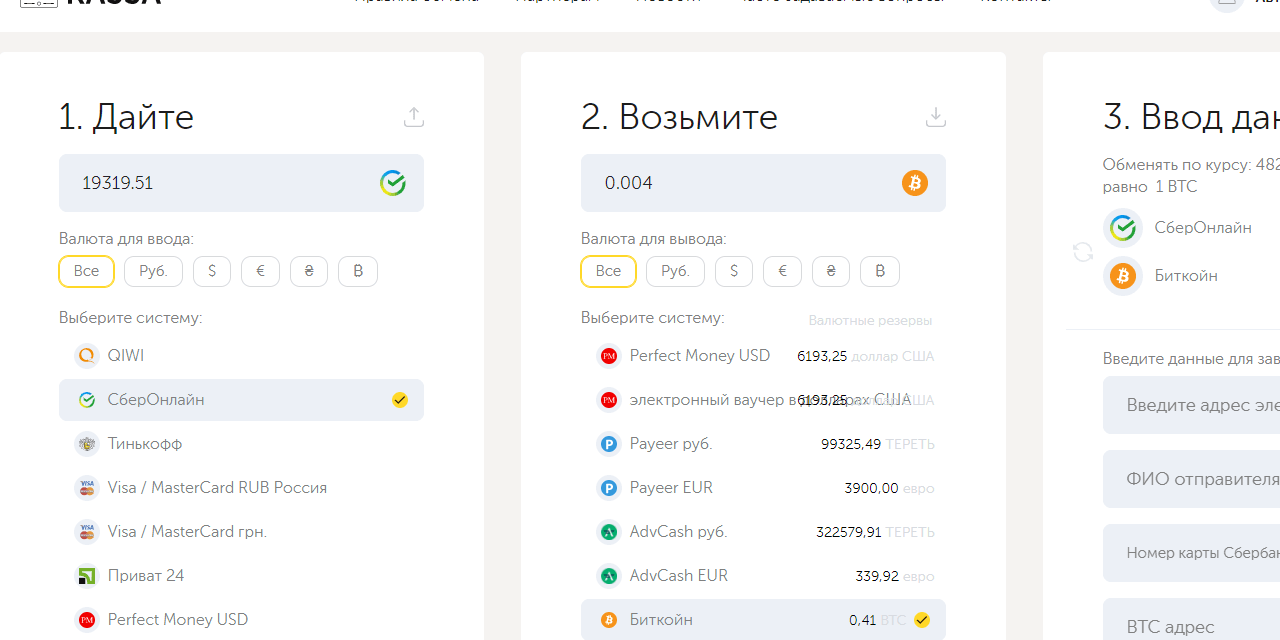Image resolution: width=1280 pixels, height=640 pixels.
Task: Toggle the "Все" filter under Валюта для ввода
Action: [86, 271]
